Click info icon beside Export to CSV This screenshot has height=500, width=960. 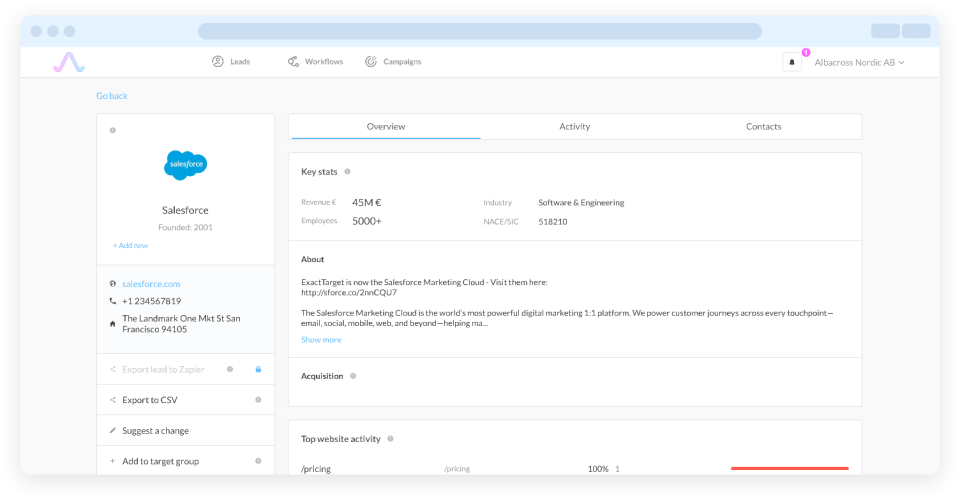click(x=258, y=400)
